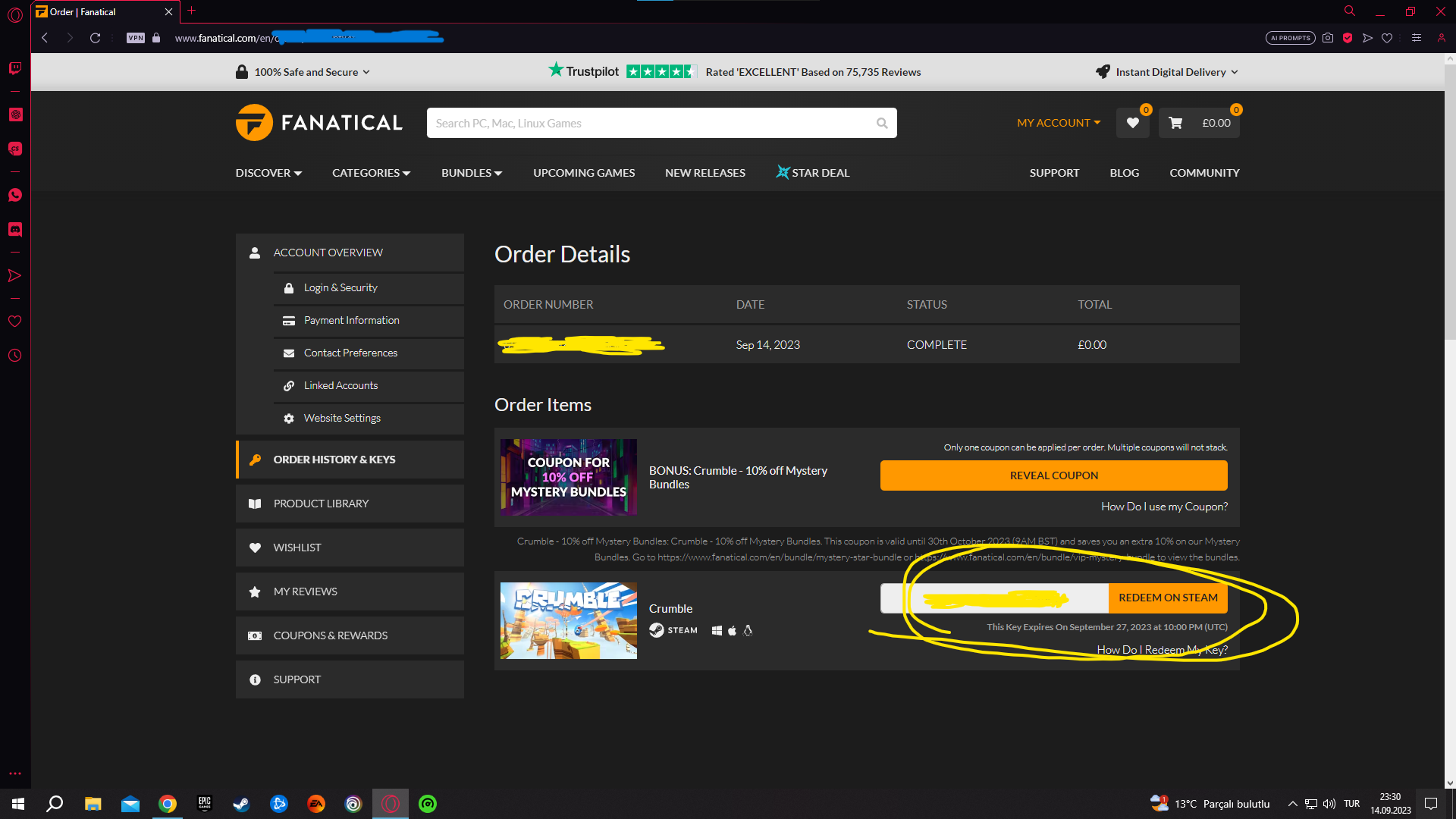The image size is (1456, 819).
Task: Toggle the VPN badge in address bar
Action: 136,38
